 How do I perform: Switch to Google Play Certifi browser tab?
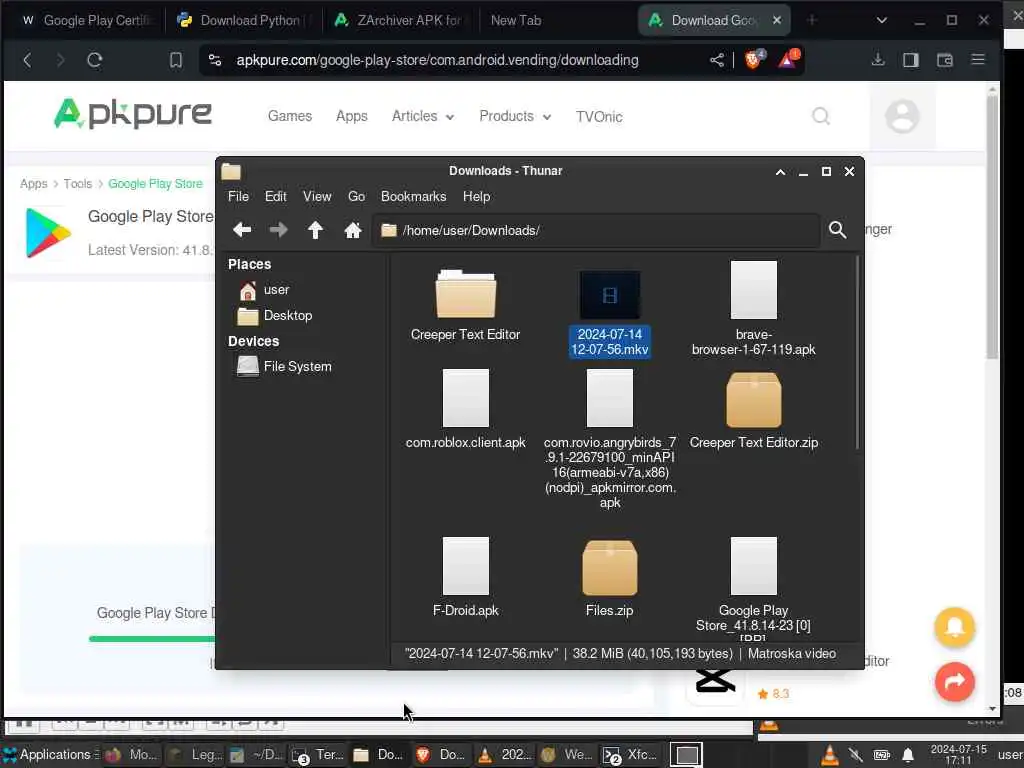coord(85,20)
